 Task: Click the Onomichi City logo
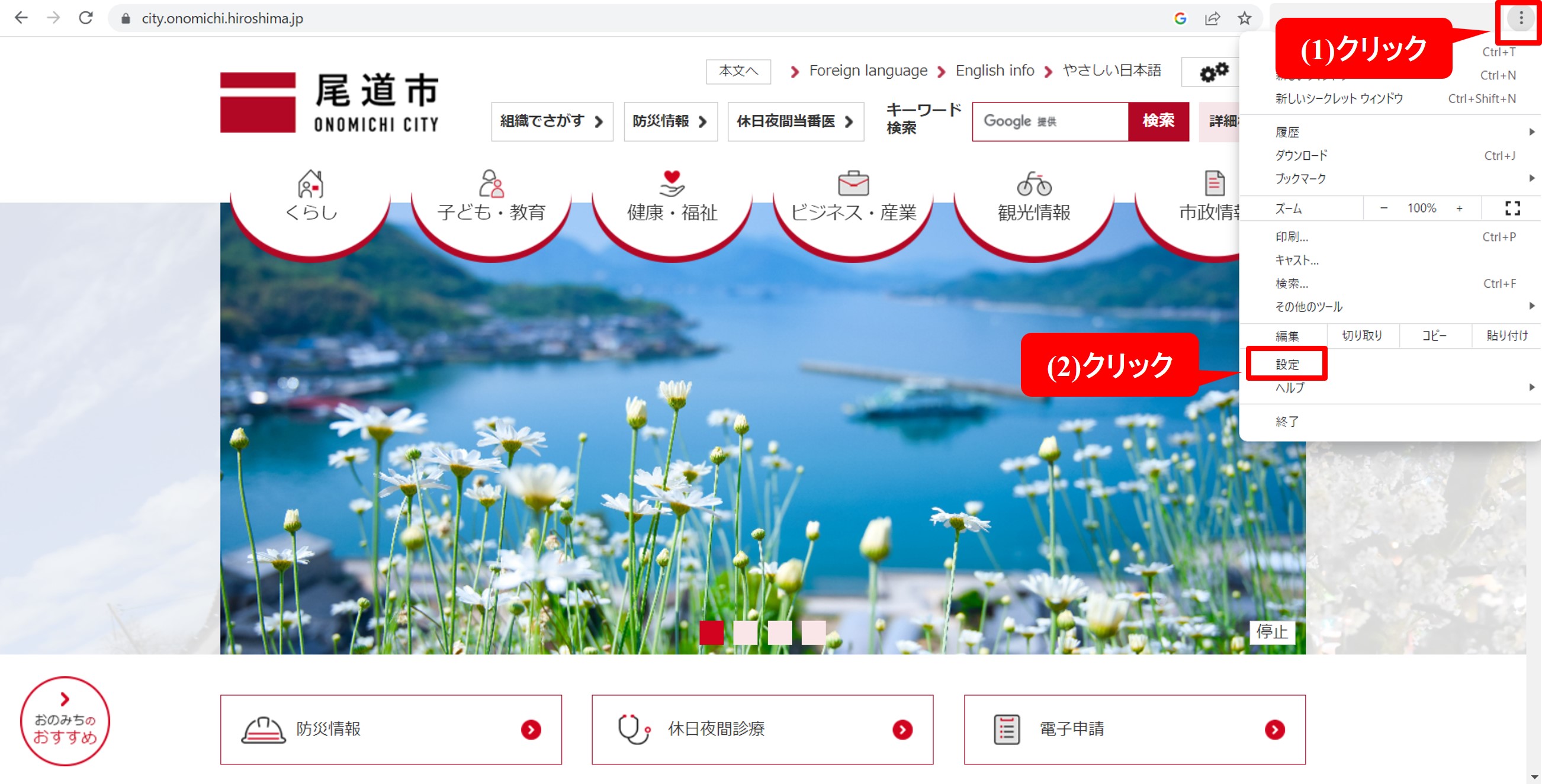329,102
